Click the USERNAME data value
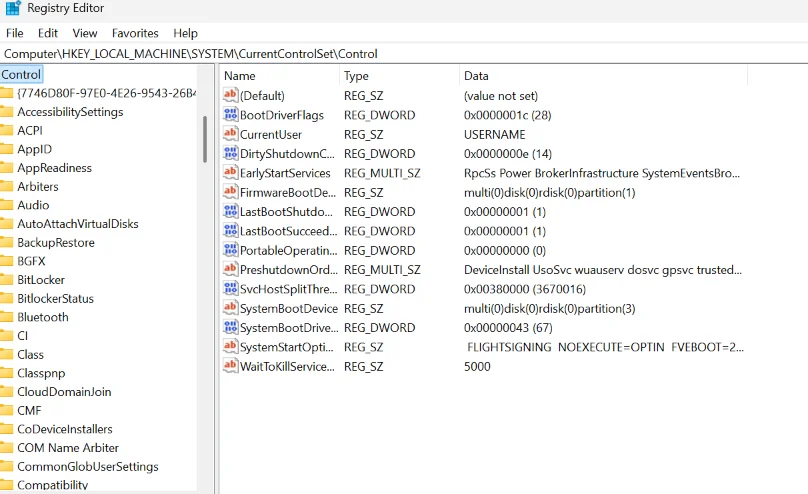808x494 pixels. (495, 134)
